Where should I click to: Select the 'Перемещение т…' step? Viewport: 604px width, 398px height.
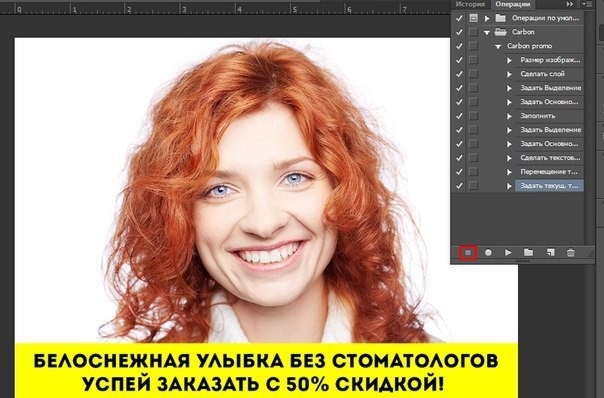pyautogui.click(x=549, y=171)
